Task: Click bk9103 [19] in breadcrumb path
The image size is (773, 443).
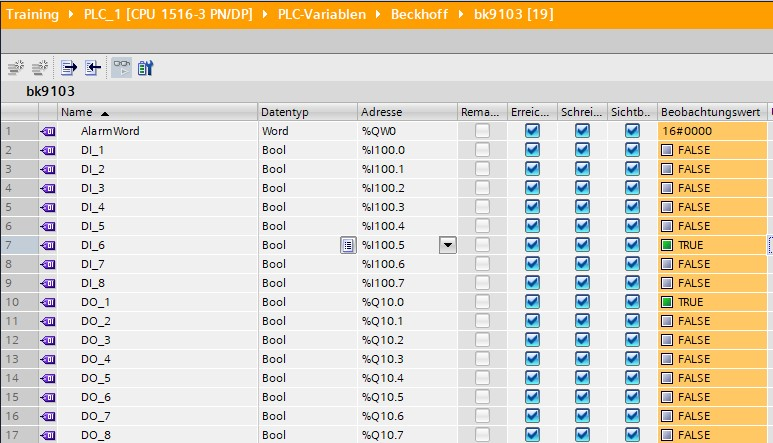Action: [x=514, y=14]
